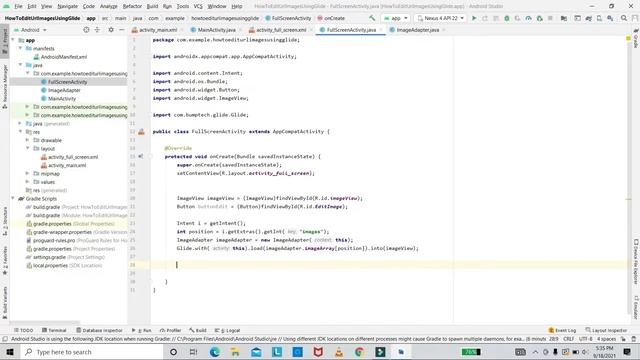The height and width of the screenshot is (360, 640).
Task: Switch to activity_full_screen.xml editor tab
Action: pos(281,30)
